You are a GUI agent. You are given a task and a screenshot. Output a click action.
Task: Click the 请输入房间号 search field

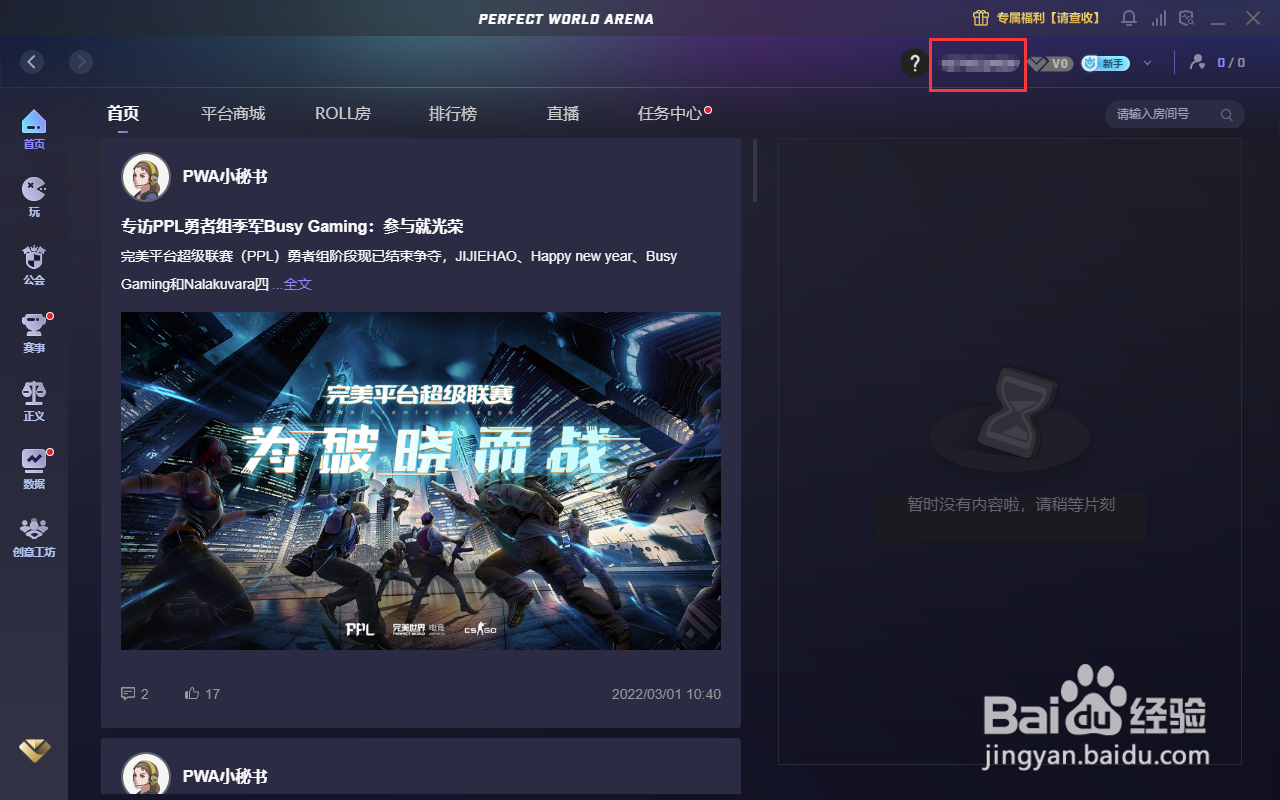(x=1174, y=114)
